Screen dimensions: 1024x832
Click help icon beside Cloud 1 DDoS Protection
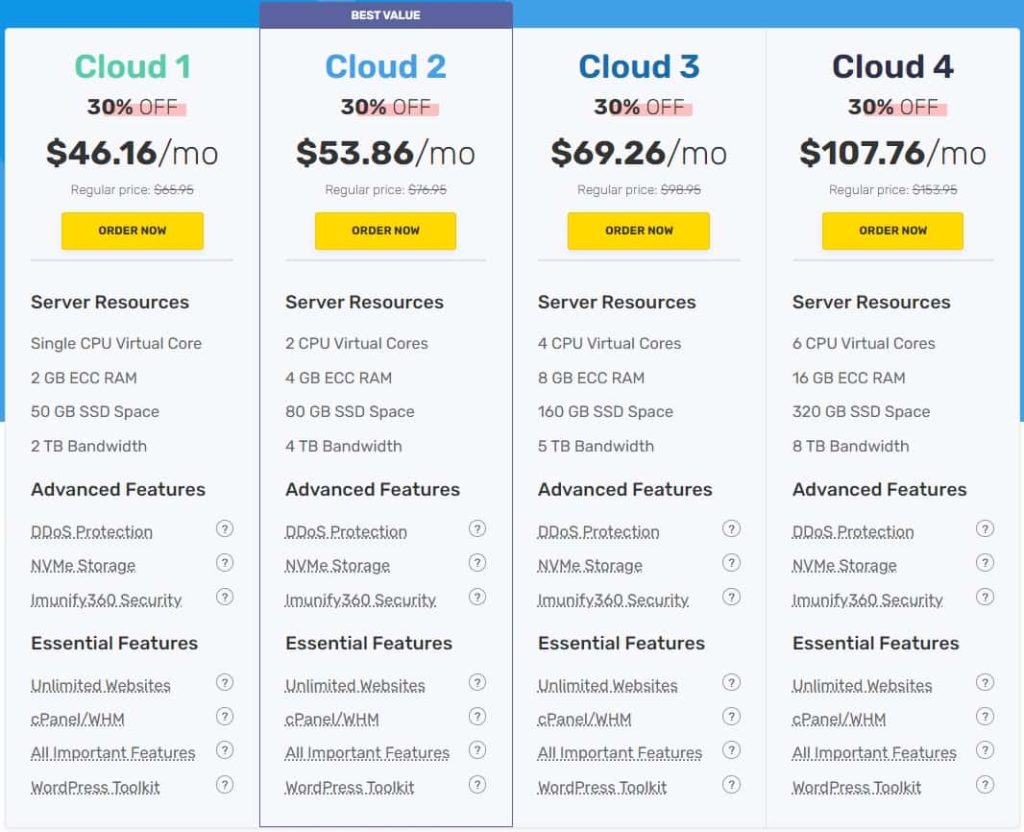pyautogui.click(x=224, y=529)
